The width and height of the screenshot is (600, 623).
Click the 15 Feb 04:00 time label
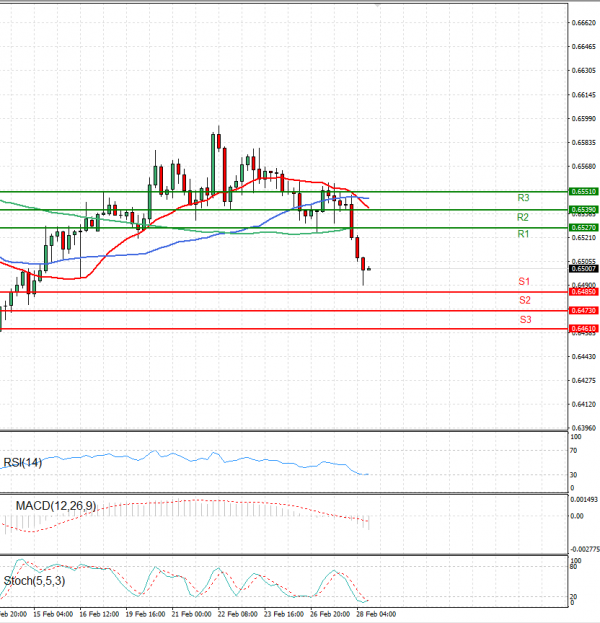pos(53,614)
